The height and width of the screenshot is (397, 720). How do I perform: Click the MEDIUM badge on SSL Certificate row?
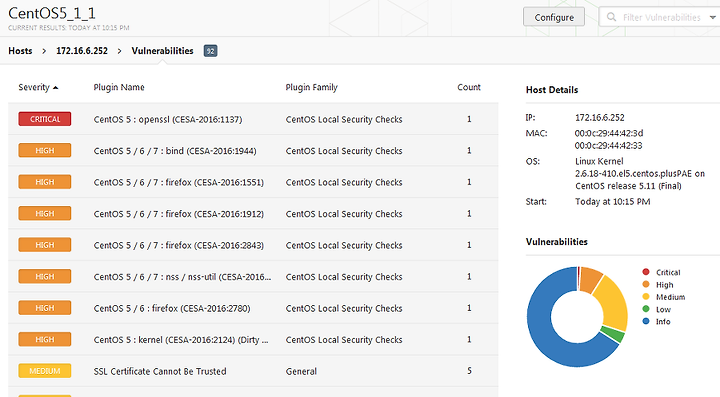click(x=45, y=371)
